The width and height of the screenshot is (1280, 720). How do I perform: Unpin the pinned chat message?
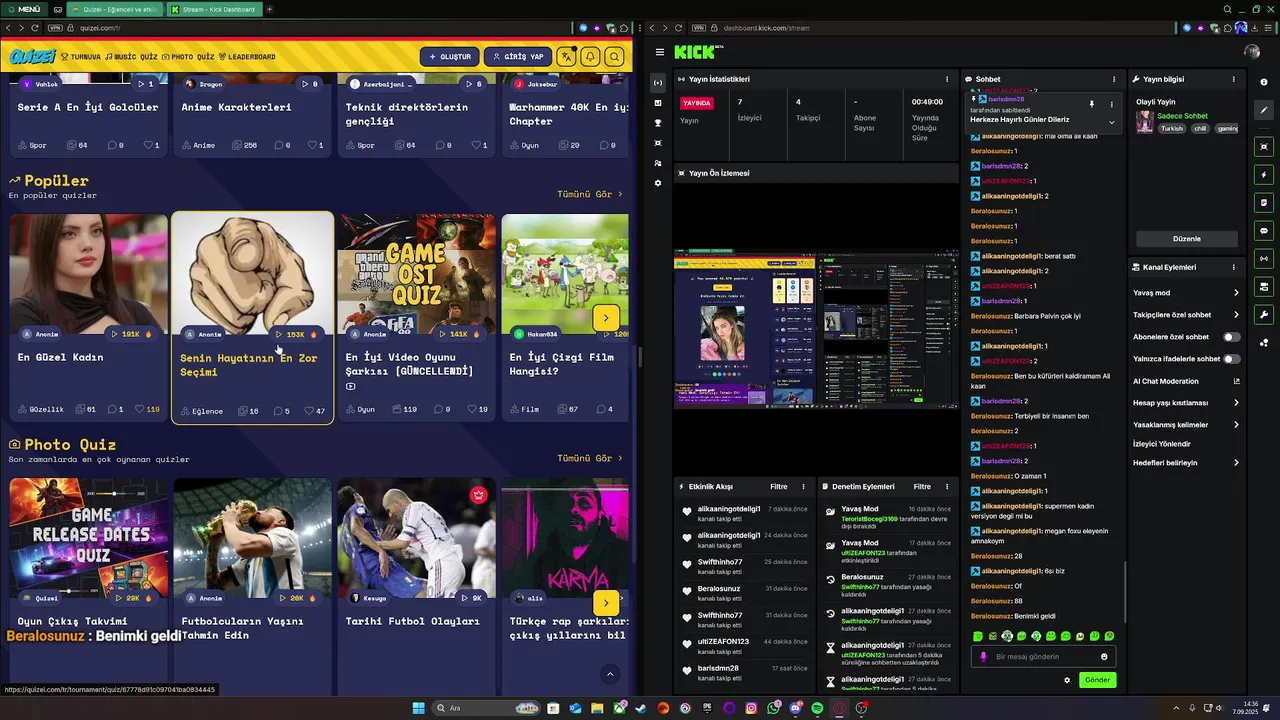pyautogui.click(x=1092, y=104)
